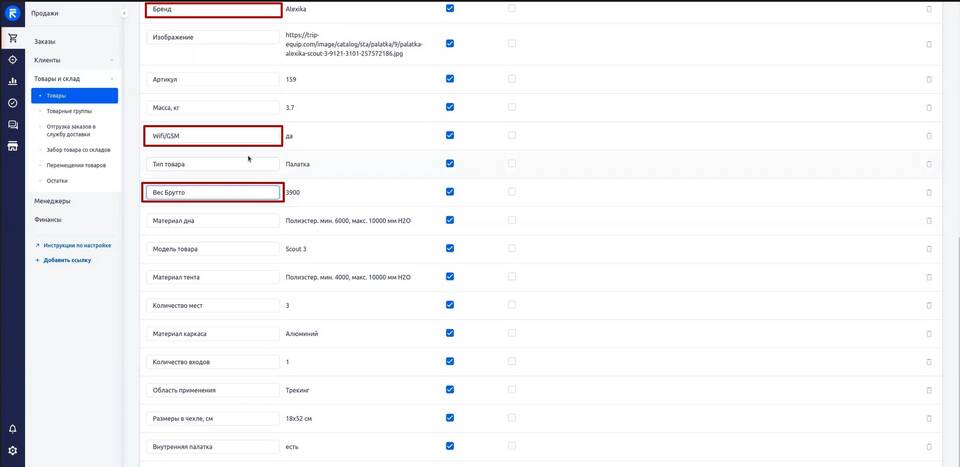Click the bar chart analytics icon

[12, 81]
